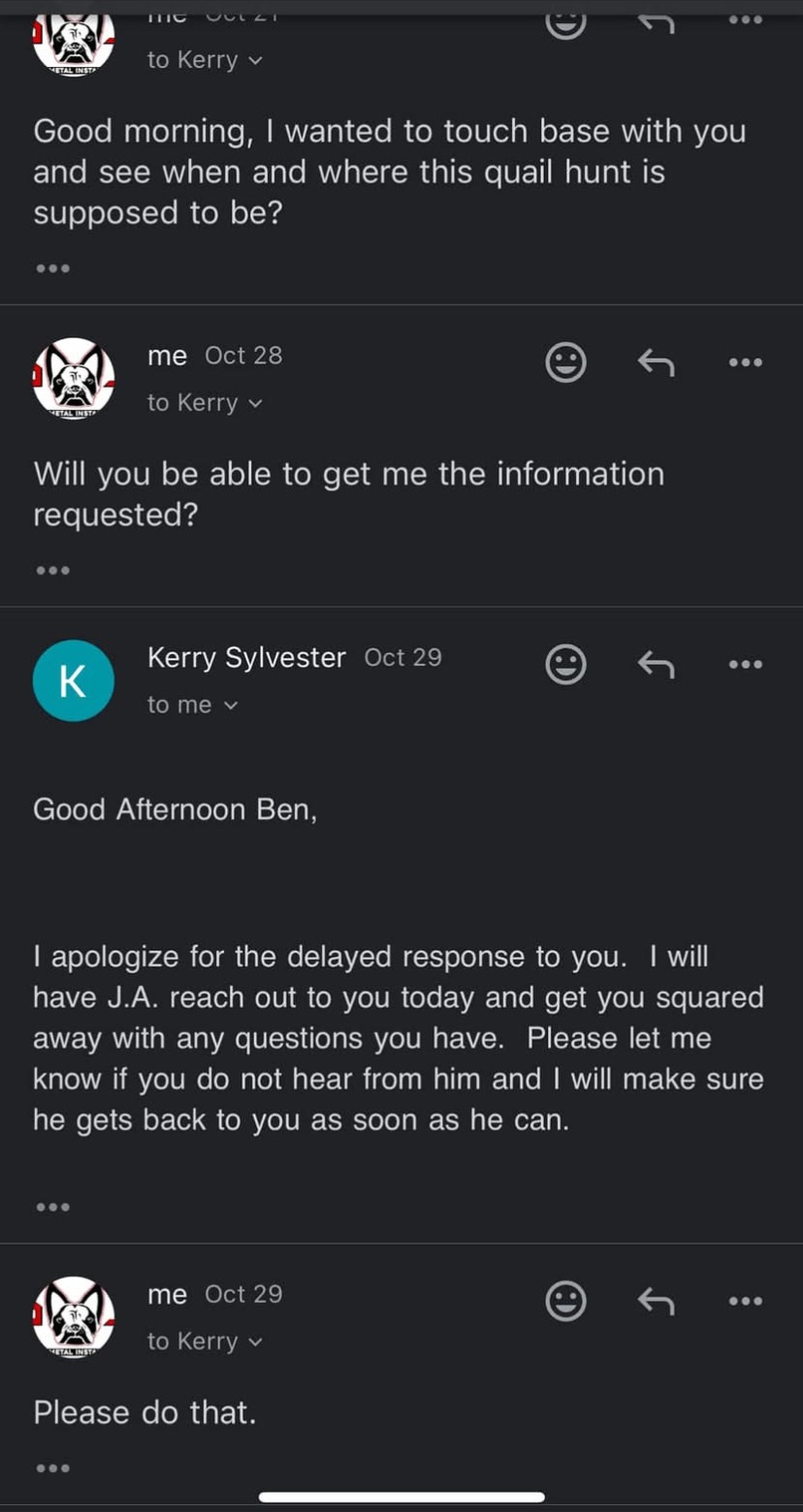This screenshot has width=803, height=1512.
Task: Open more options for 'Please do that' message
Action: pos(745,1301)
